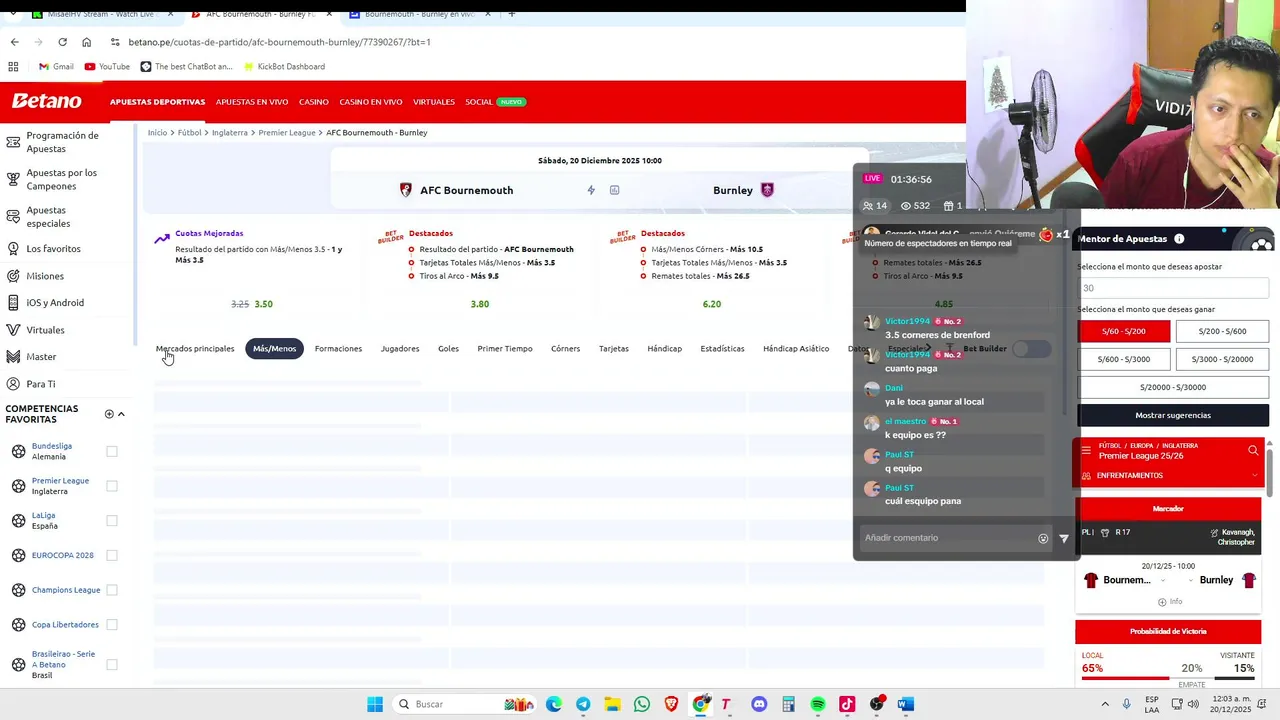Screen dimensions: 1280x720
Task: Click the Betano logo
Action: [x=46, y=101]
